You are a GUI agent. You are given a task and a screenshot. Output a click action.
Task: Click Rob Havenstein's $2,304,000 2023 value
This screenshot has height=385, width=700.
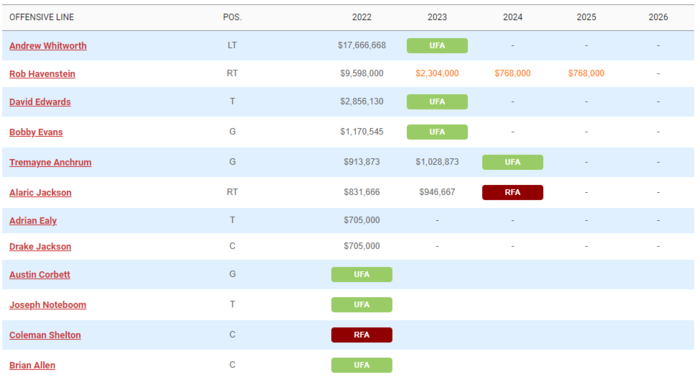coord(437,73)
